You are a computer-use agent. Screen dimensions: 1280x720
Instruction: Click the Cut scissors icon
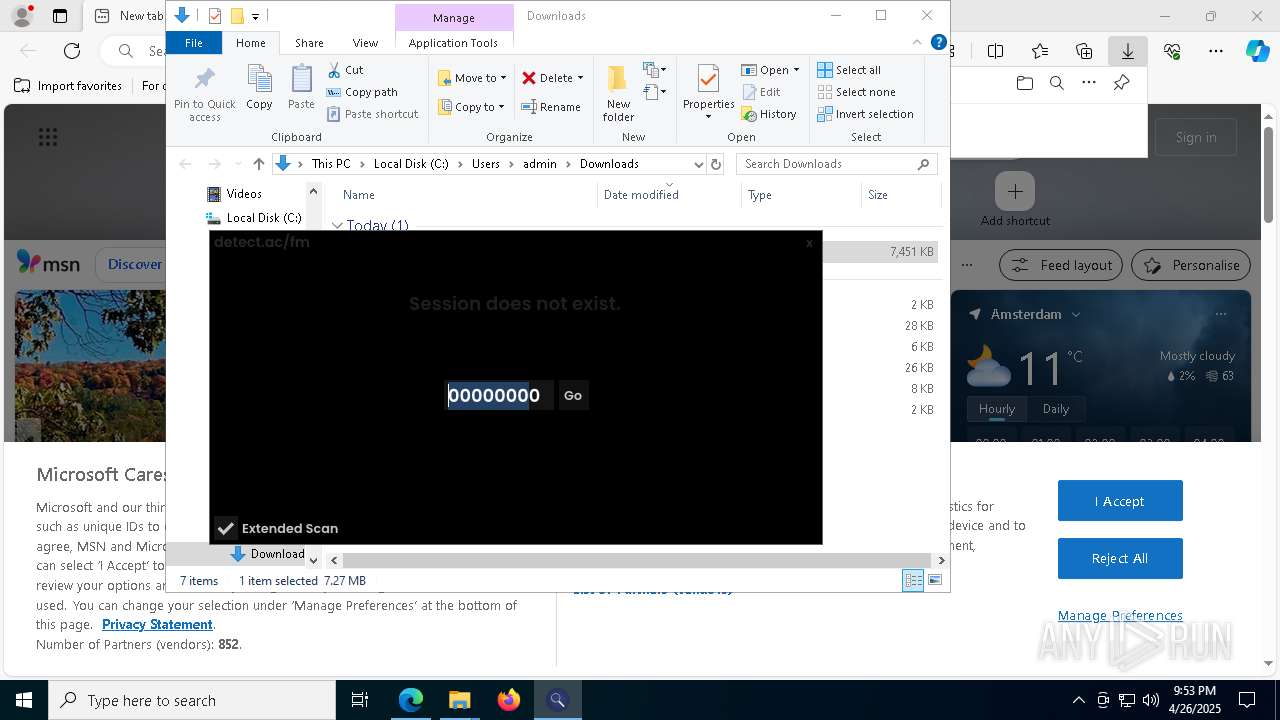point(334,70)
